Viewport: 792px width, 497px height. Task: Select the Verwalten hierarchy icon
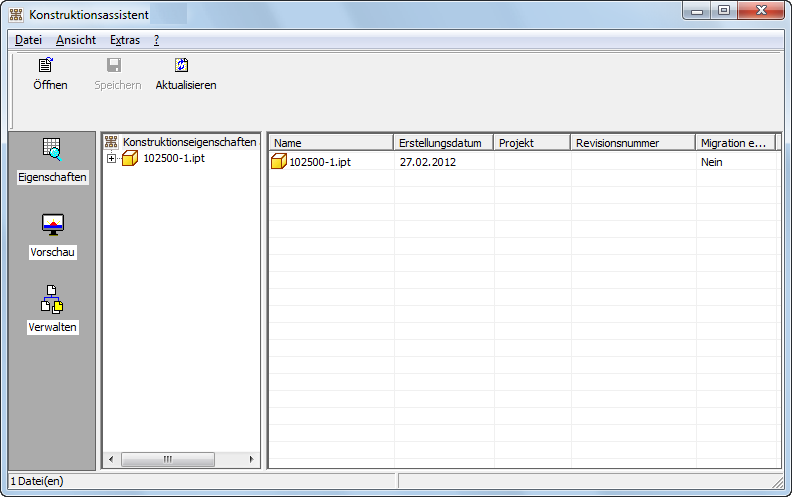pos(52,299)
